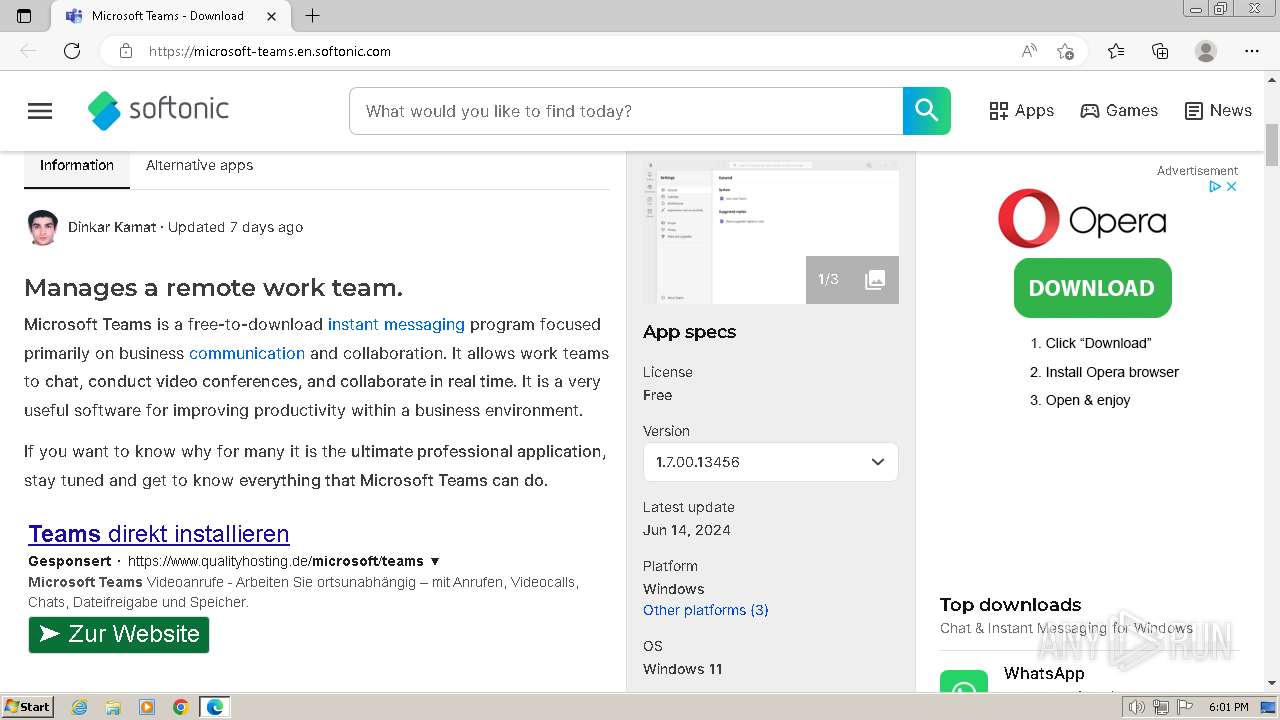This screenshot has width=1280, height=720.
Task: Select the Edge taskbar button
Action: 215,707
